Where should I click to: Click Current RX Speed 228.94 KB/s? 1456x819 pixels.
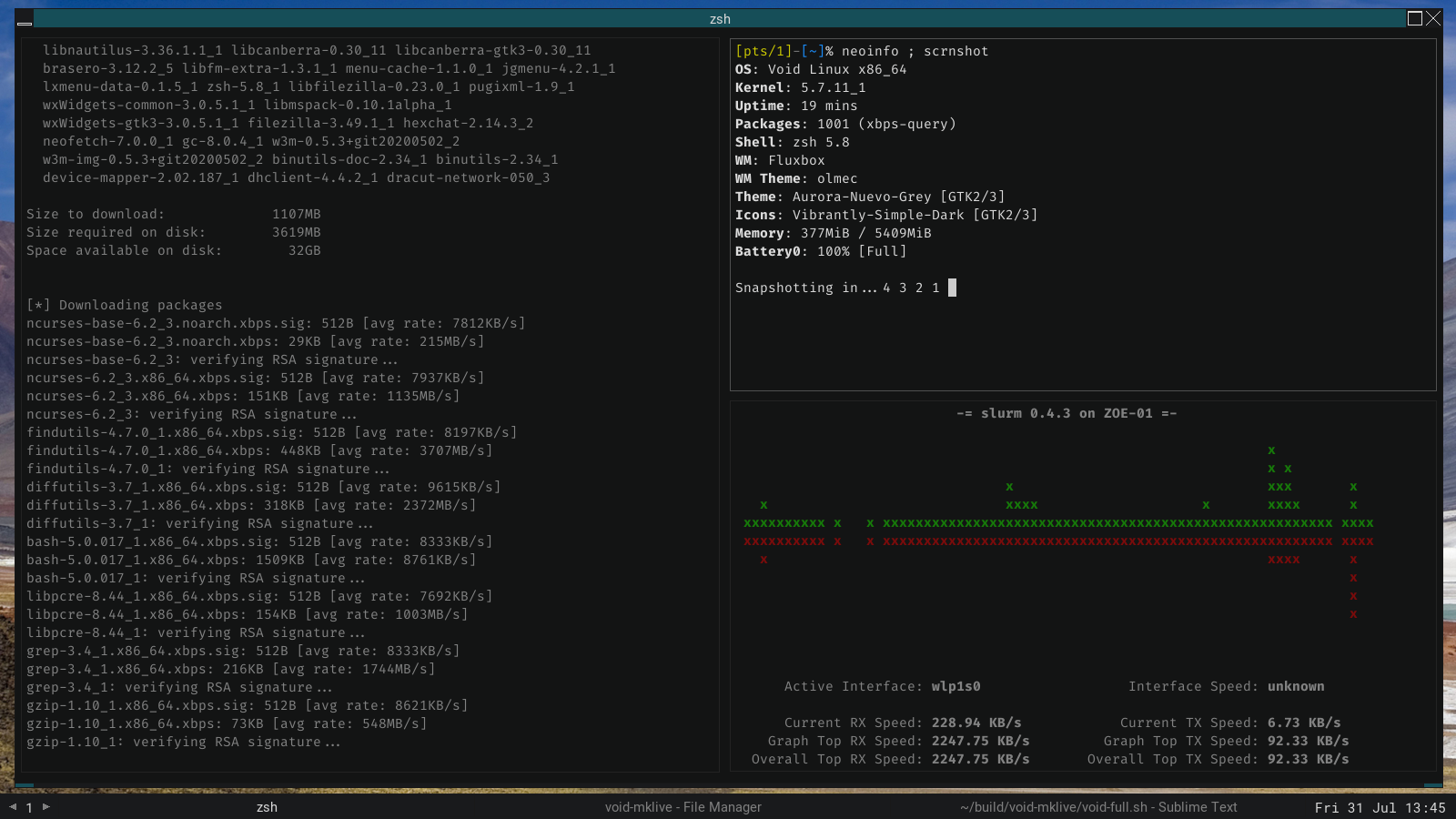(x=976, y=723)
